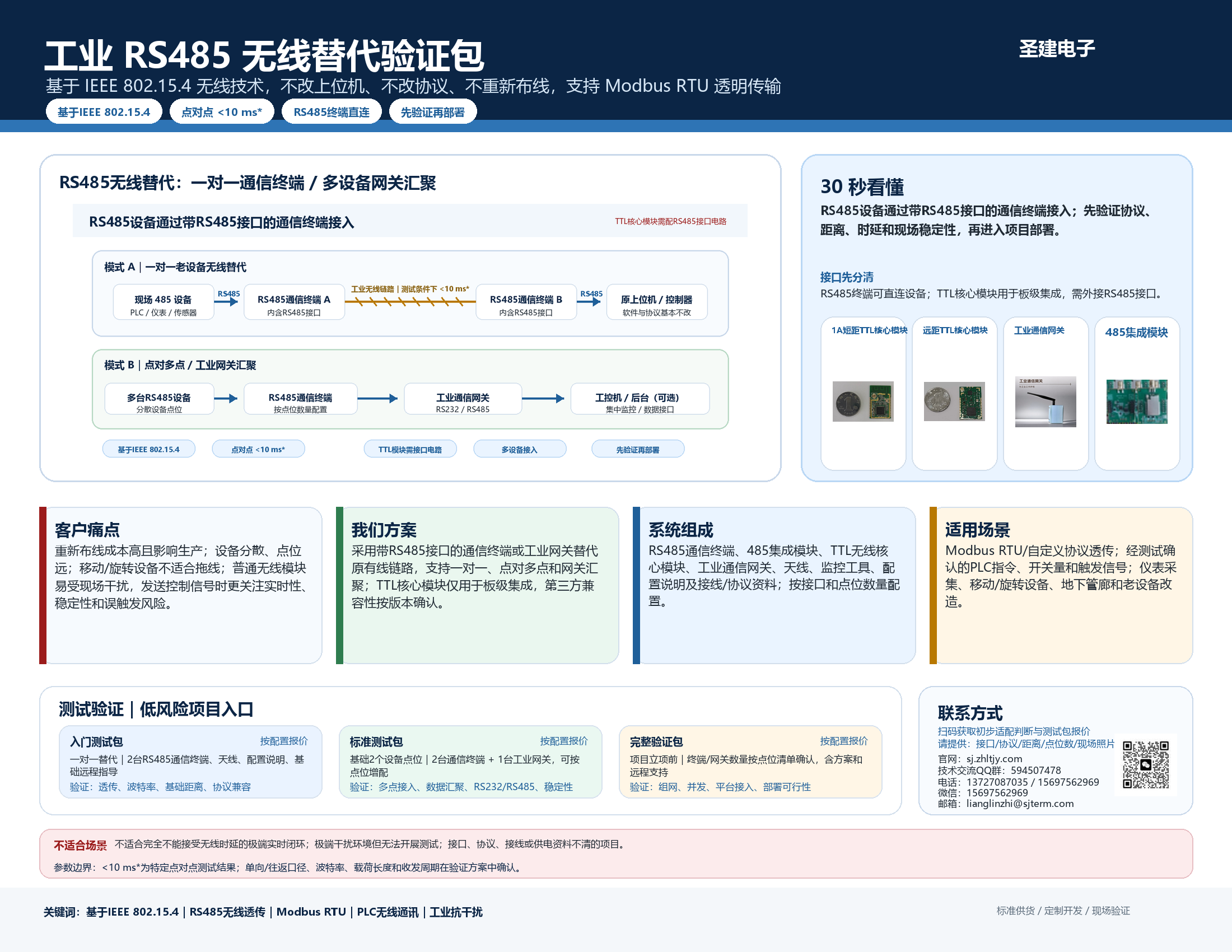
Task: Click the text 扫码获取初步适配判断与测试包报价
Action: point(1014,731)
